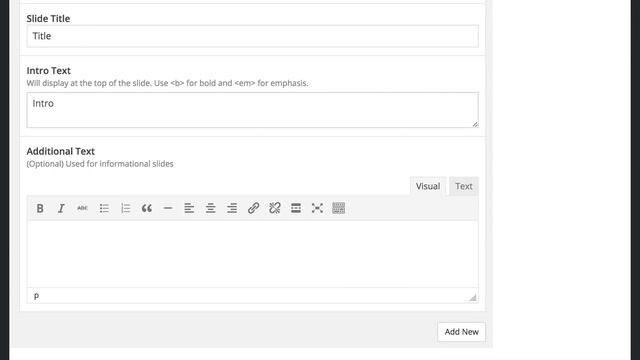The height and width of the screenshot is (360, 640).
Task: Toggle strikethrough ABC icon
Action: [82, 208]
